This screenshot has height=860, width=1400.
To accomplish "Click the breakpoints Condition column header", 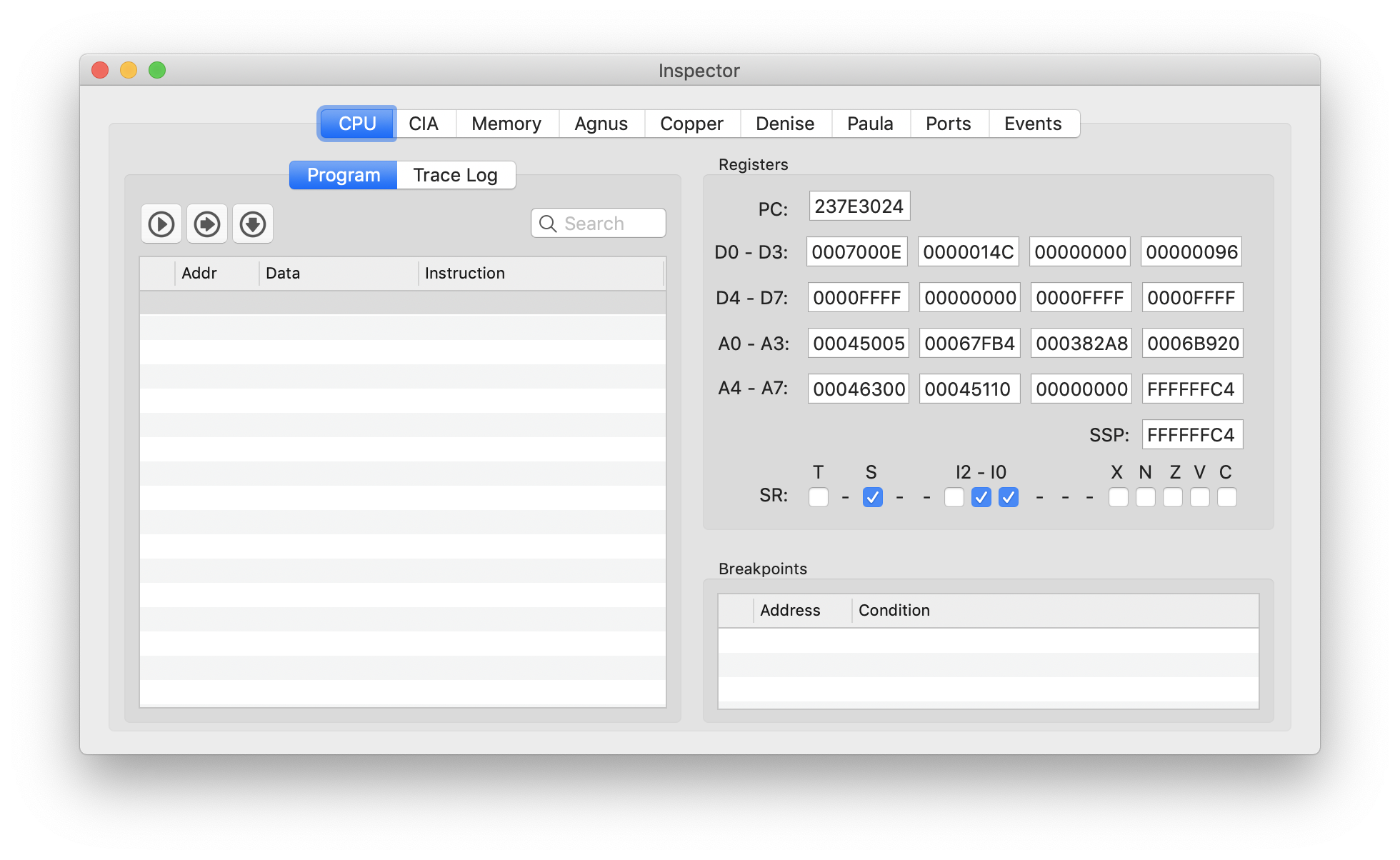I will coord(1055,611).
